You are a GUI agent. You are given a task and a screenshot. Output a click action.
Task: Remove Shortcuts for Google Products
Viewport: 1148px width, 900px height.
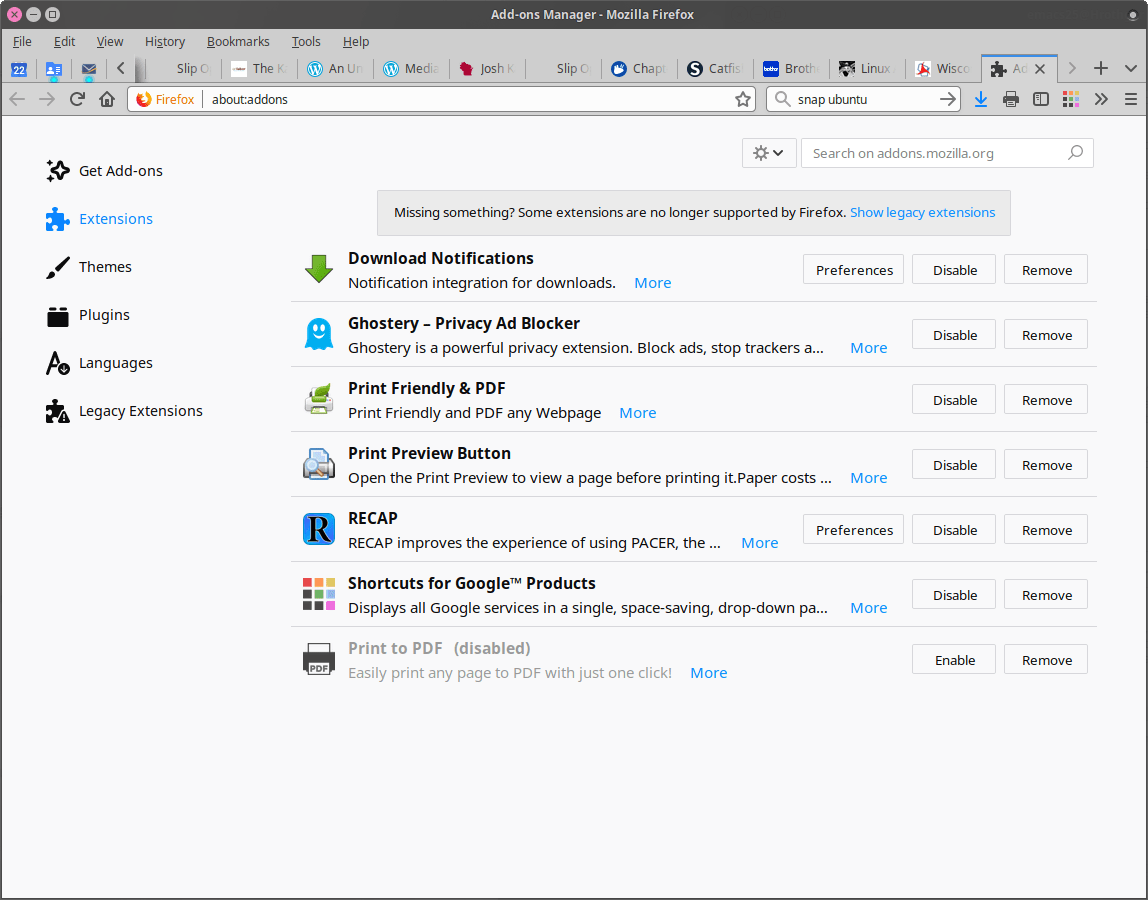(1046, 594)
